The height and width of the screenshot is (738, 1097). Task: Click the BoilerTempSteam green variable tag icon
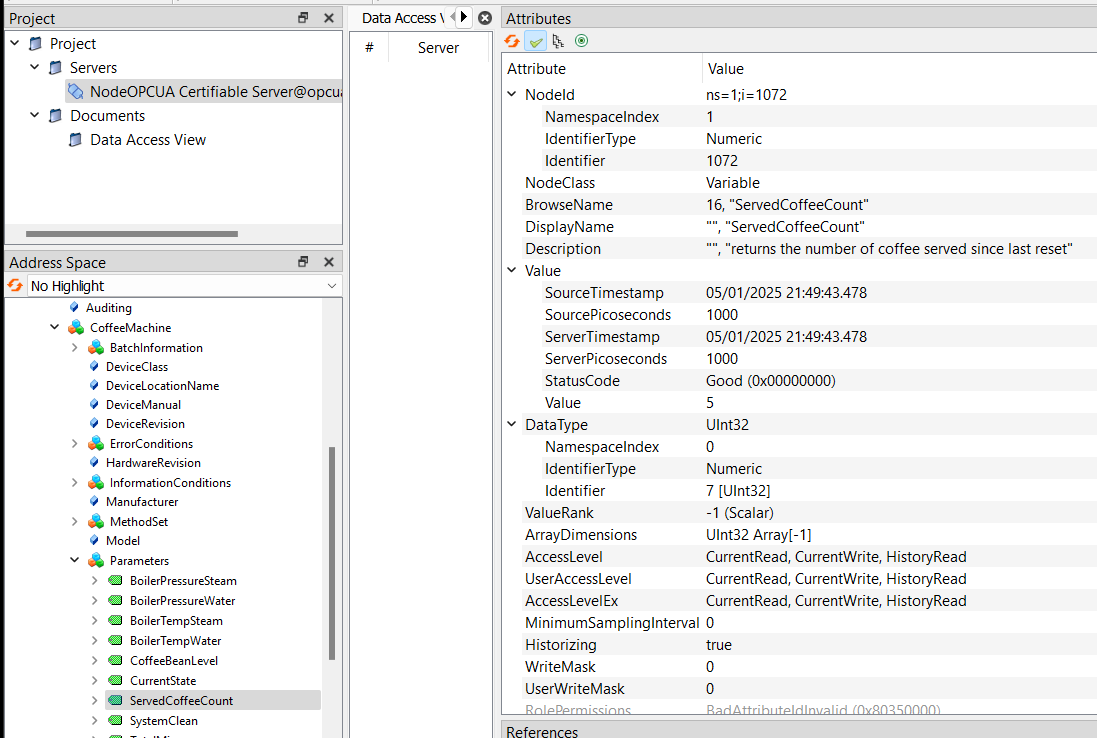click(x=115, y=621)
